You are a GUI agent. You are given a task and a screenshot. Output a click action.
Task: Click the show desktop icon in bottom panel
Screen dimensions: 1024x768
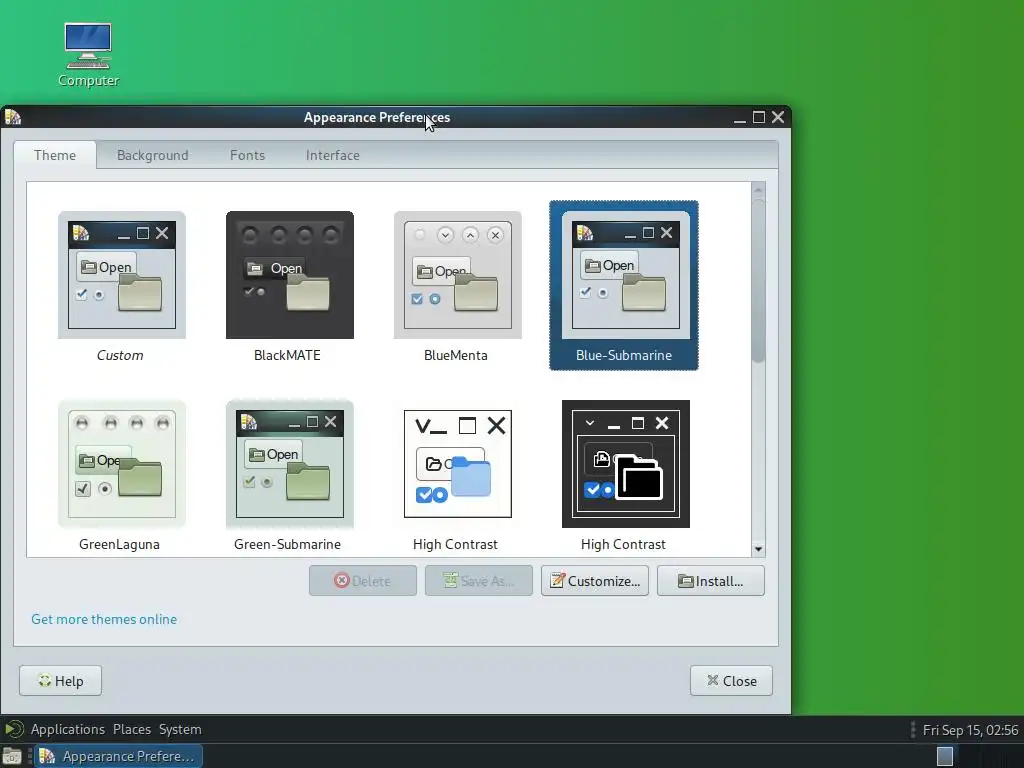pos(12,756)
